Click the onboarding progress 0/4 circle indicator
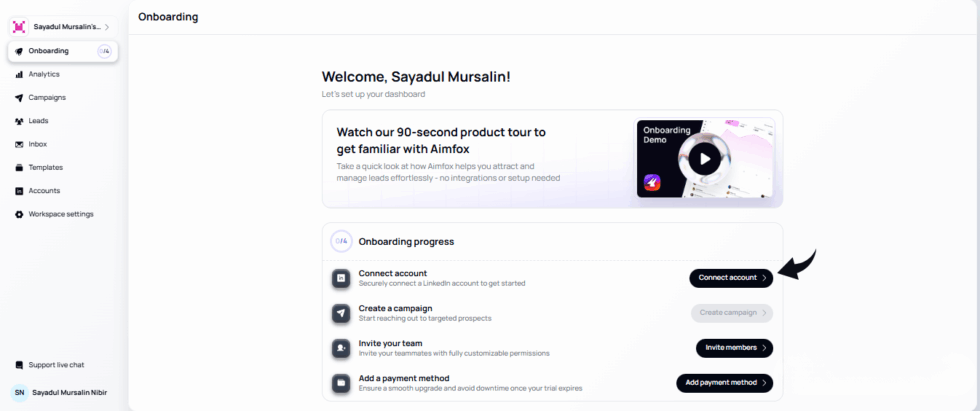980x411 pixels. [341, 241]
